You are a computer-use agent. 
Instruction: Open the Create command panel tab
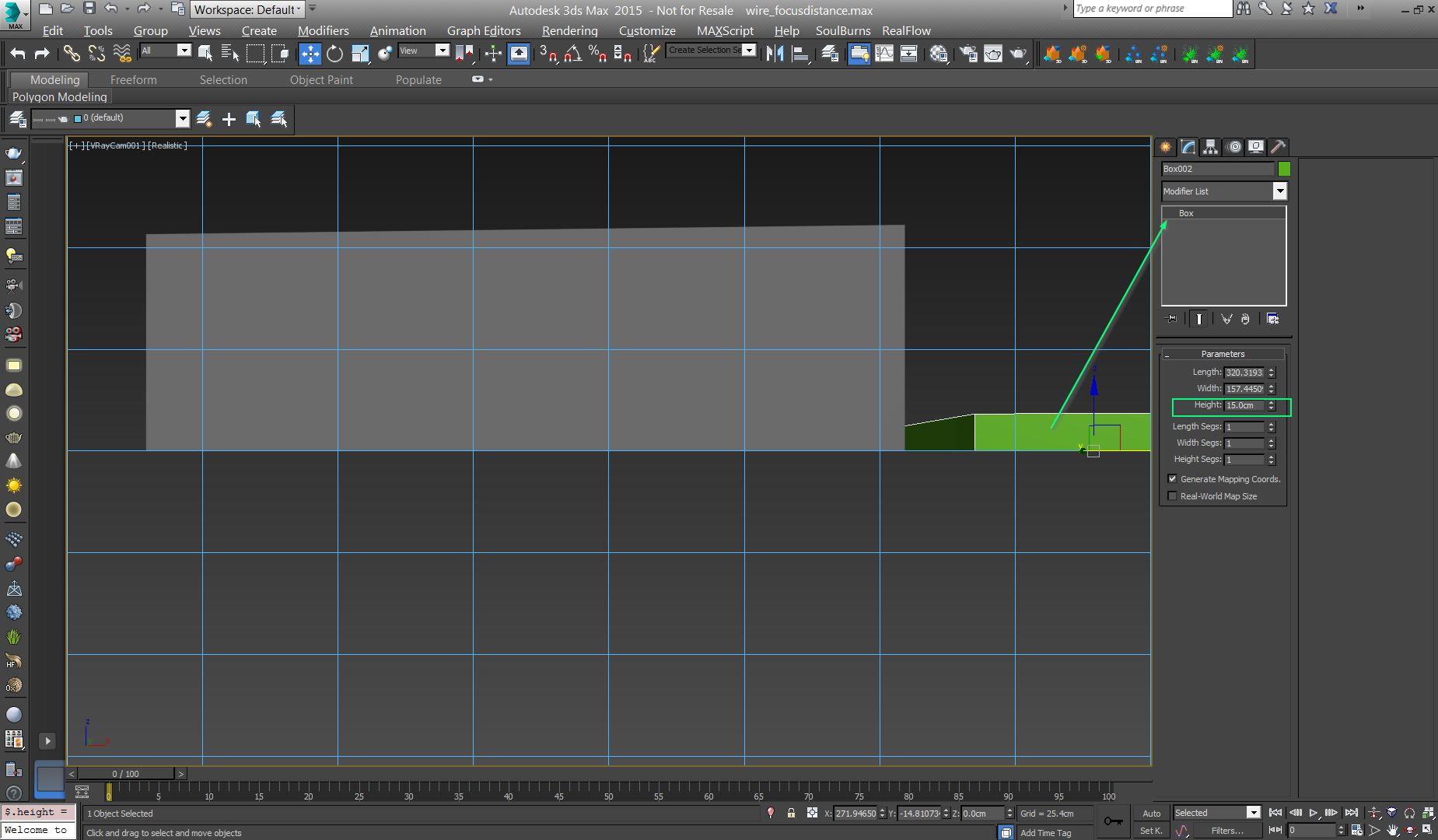[x=1165, y=147]
